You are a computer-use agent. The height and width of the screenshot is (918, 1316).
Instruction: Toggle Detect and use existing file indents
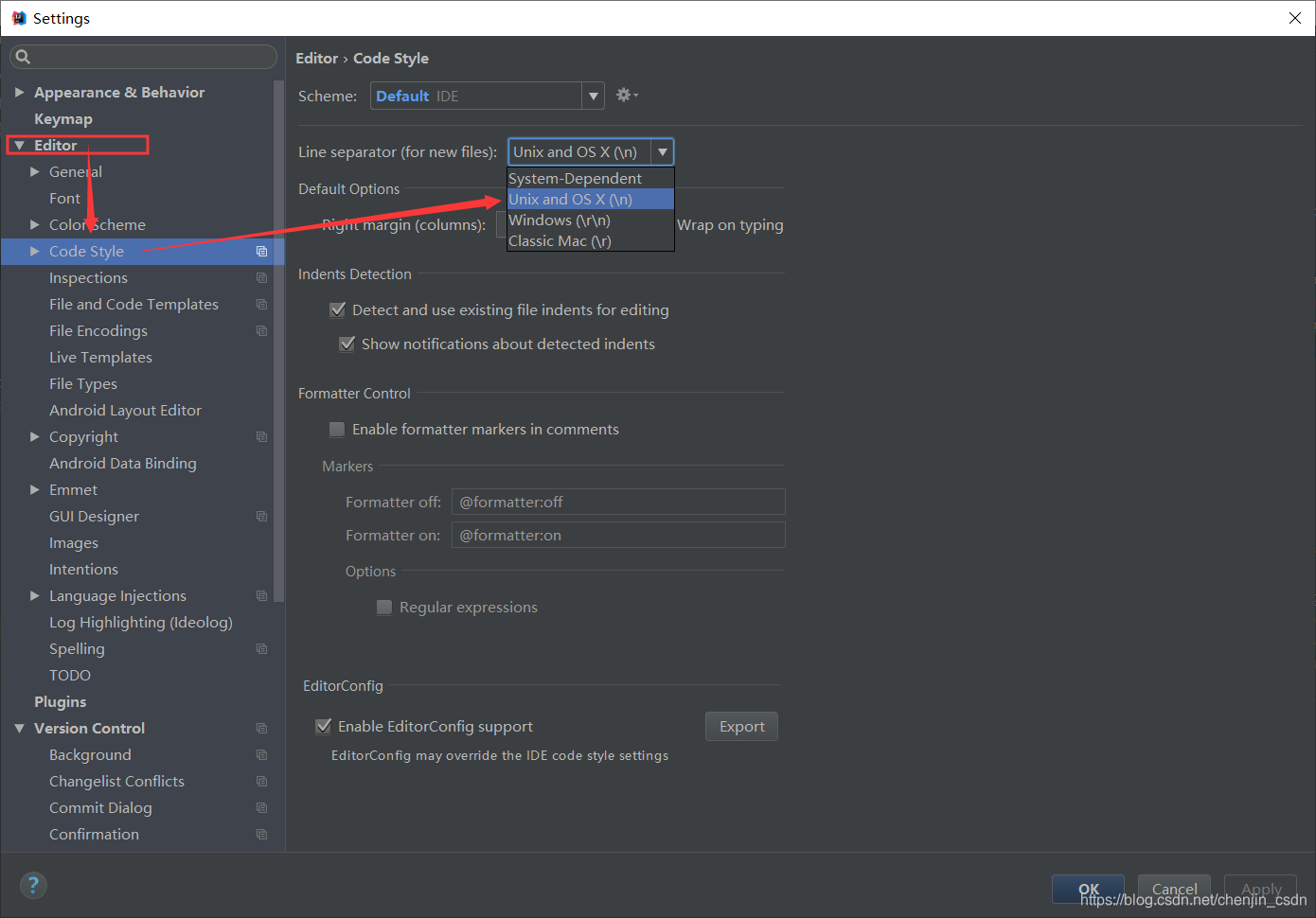pyautogui.click(x=337, y=309)
